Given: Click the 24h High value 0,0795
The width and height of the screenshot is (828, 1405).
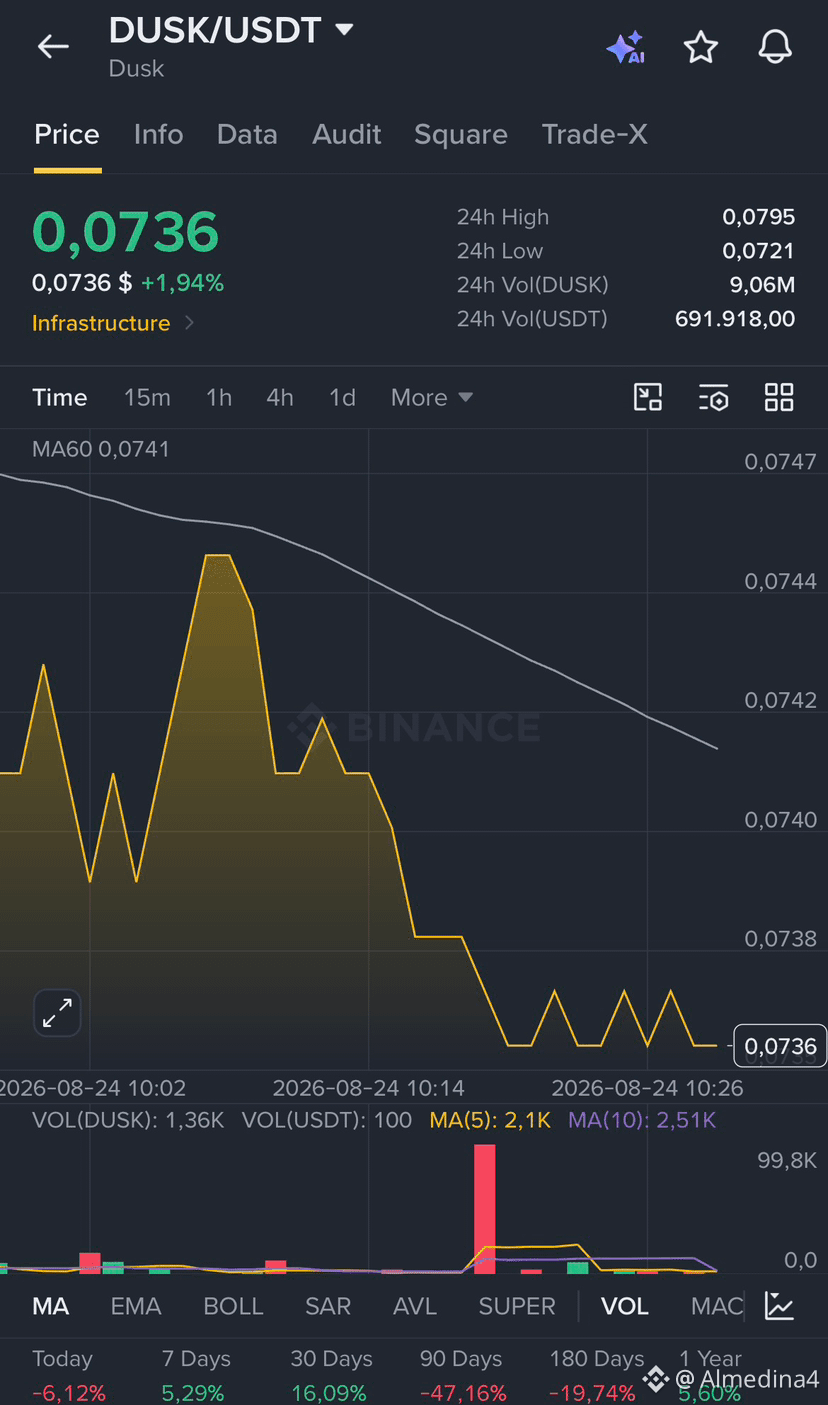Looking at the screenshot, I should pos(759,217).
